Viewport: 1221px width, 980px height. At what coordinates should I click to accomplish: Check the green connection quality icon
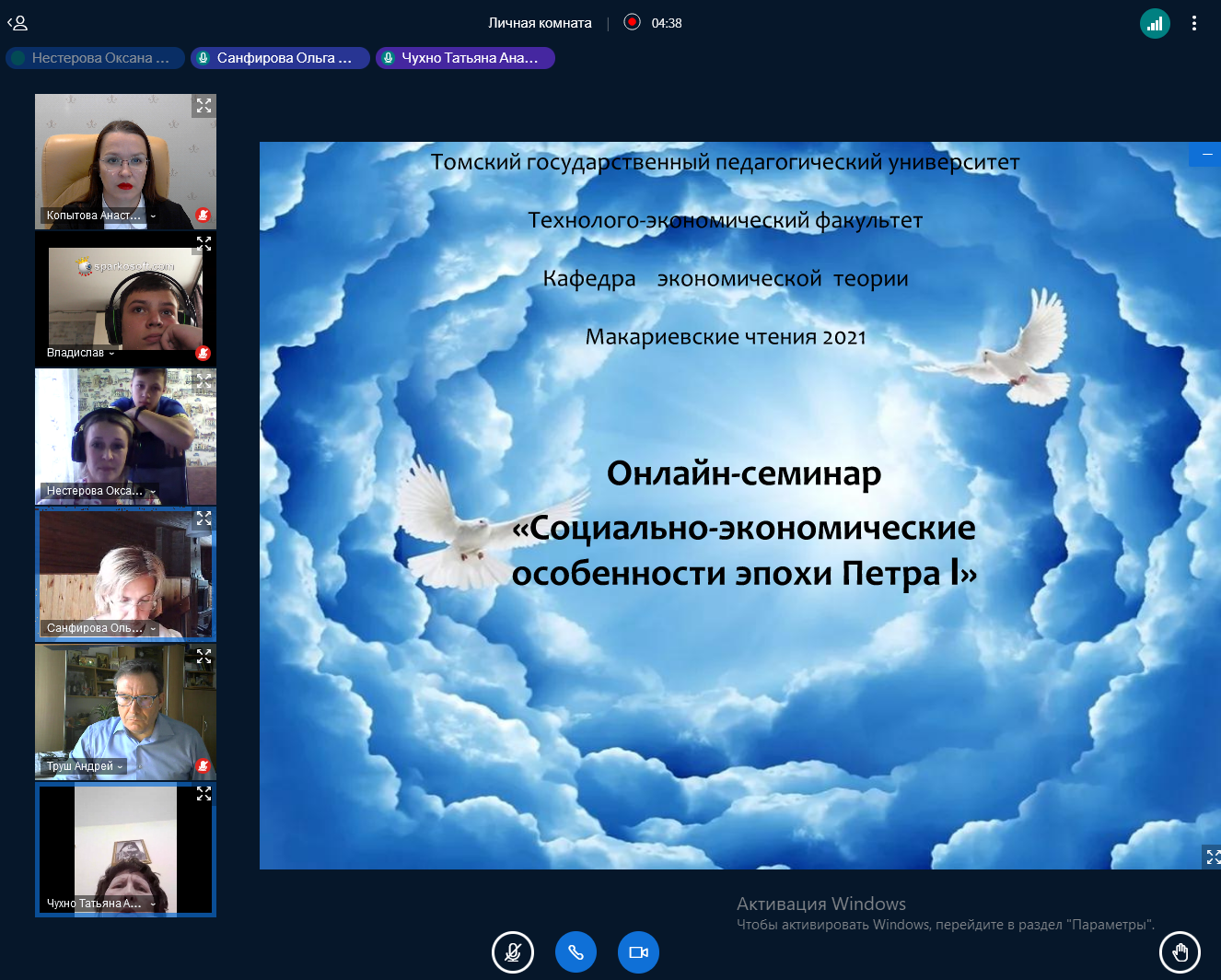coord(1155,23)
